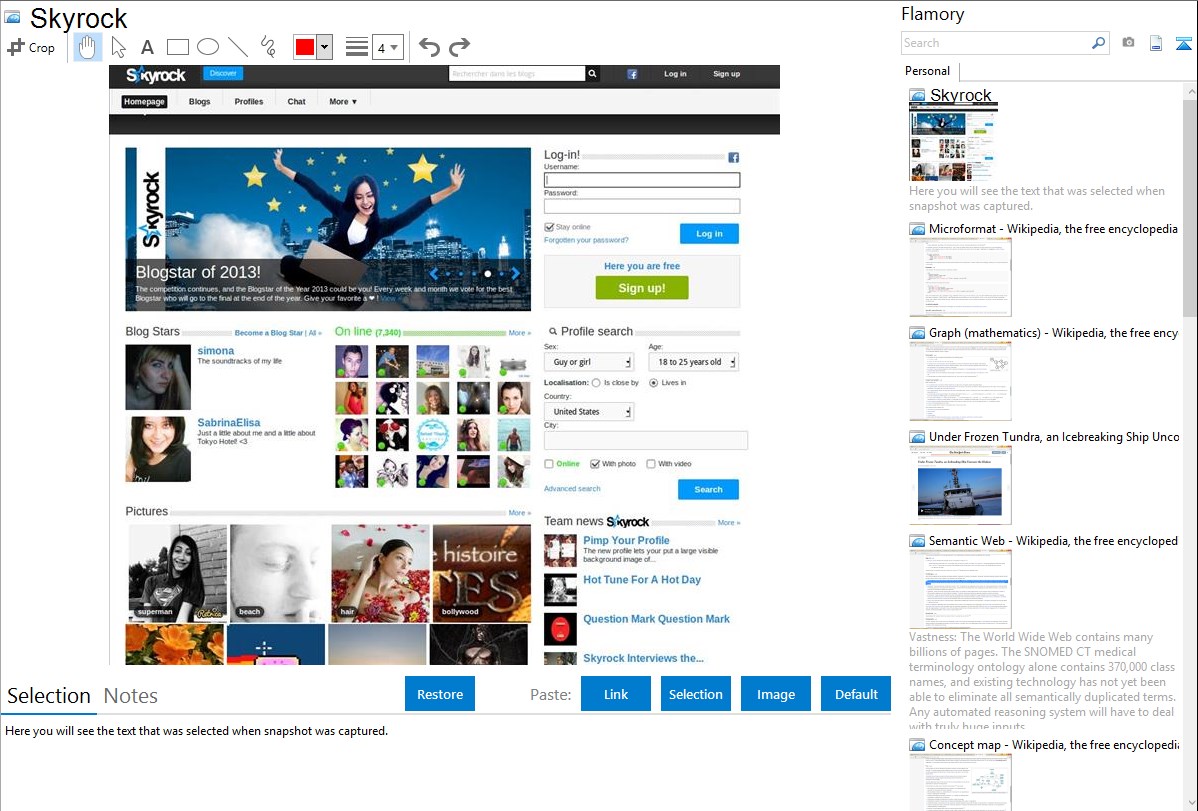The image size is (1198, 811).
Task: Activate the hand pan tool
Action: [87, 47]
